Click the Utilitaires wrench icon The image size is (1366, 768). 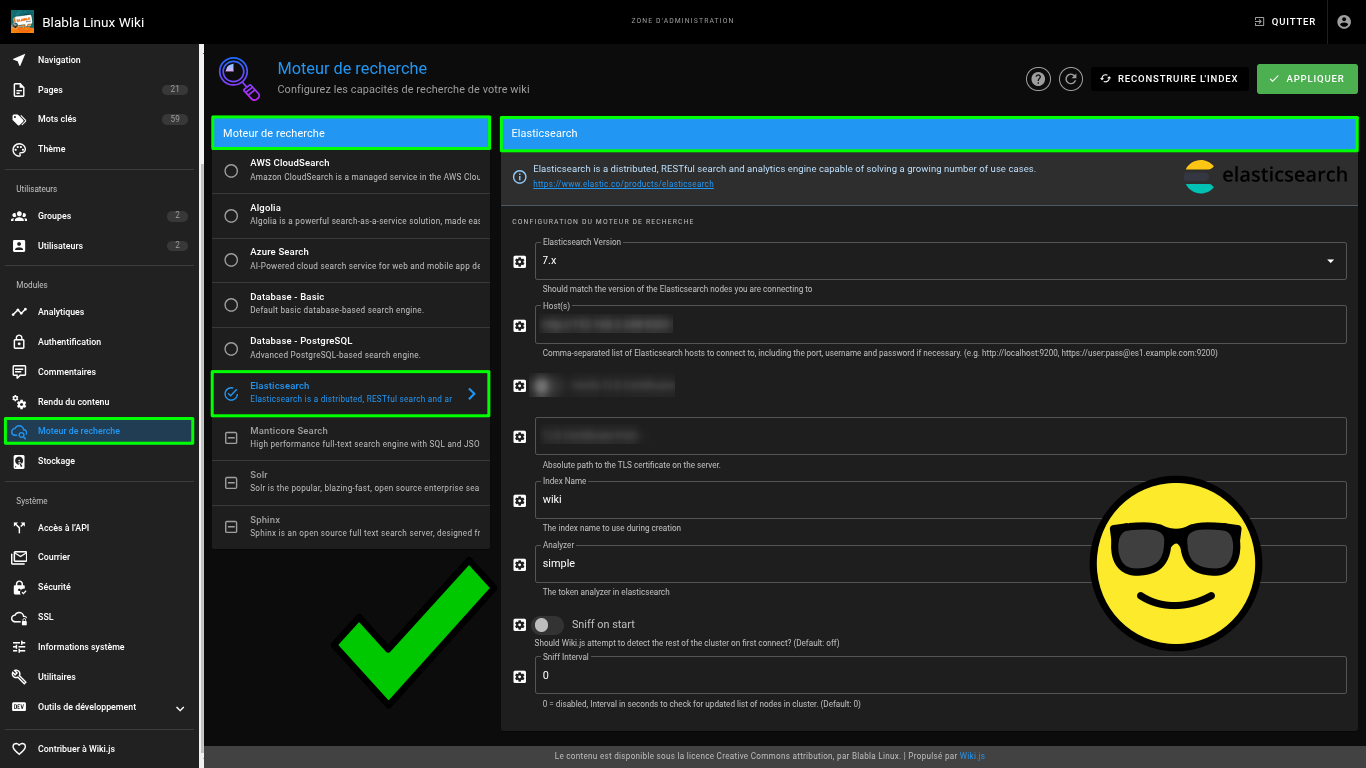coord(19,677)
